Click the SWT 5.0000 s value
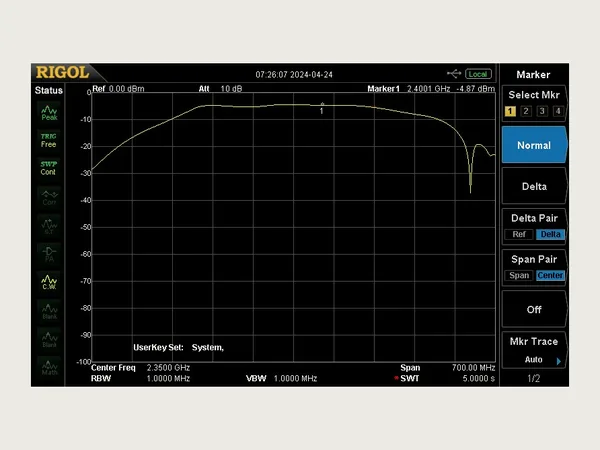 (x=479, y=378)
